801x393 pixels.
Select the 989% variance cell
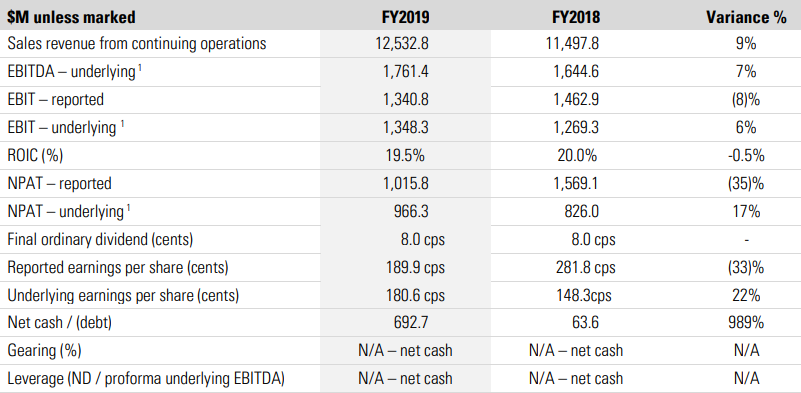pos(746,323)
